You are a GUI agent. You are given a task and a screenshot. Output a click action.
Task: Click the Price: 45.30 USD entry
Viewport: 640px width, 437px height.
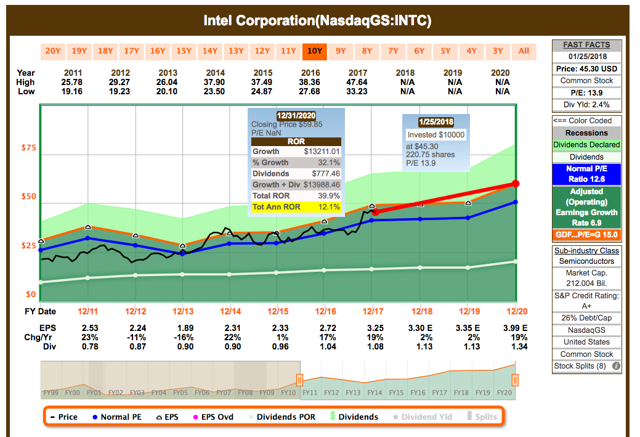pyautogui.click(x=587, y=69)
